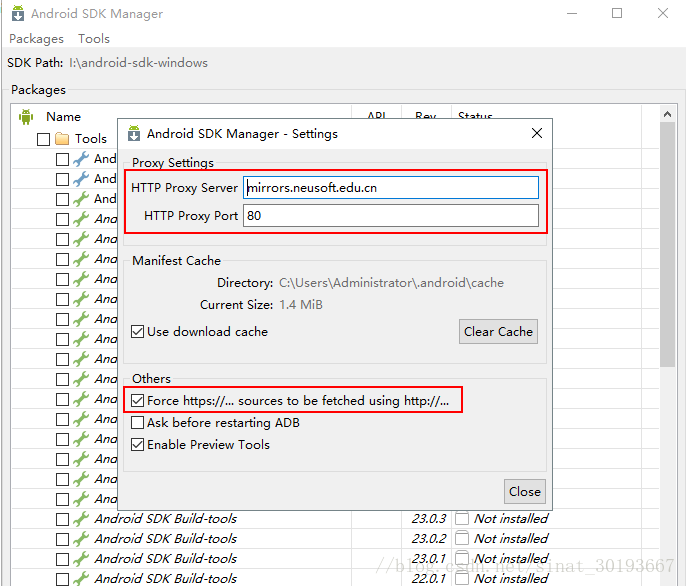Click the SDK Path I:\android-sdk-windows text
This screenshot has width=686, height=586.
138,63
